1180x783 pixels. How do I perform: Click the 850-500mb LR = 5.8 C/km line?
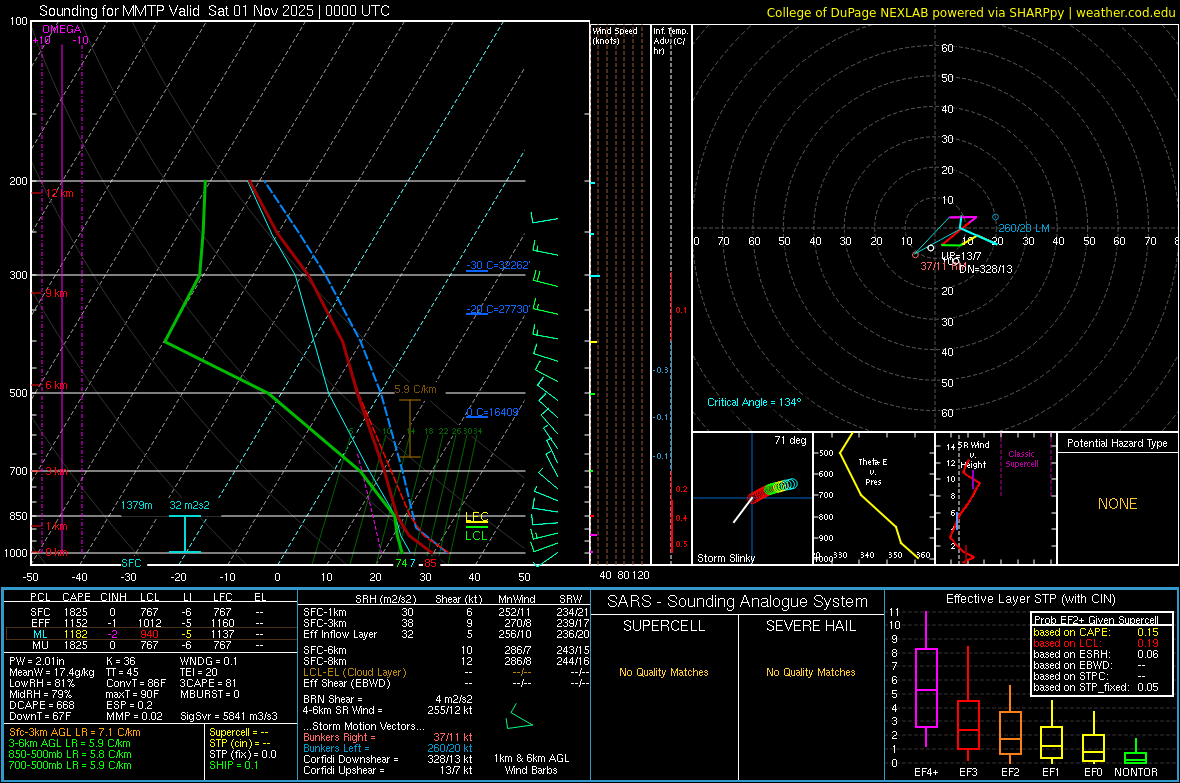[70, 754]
